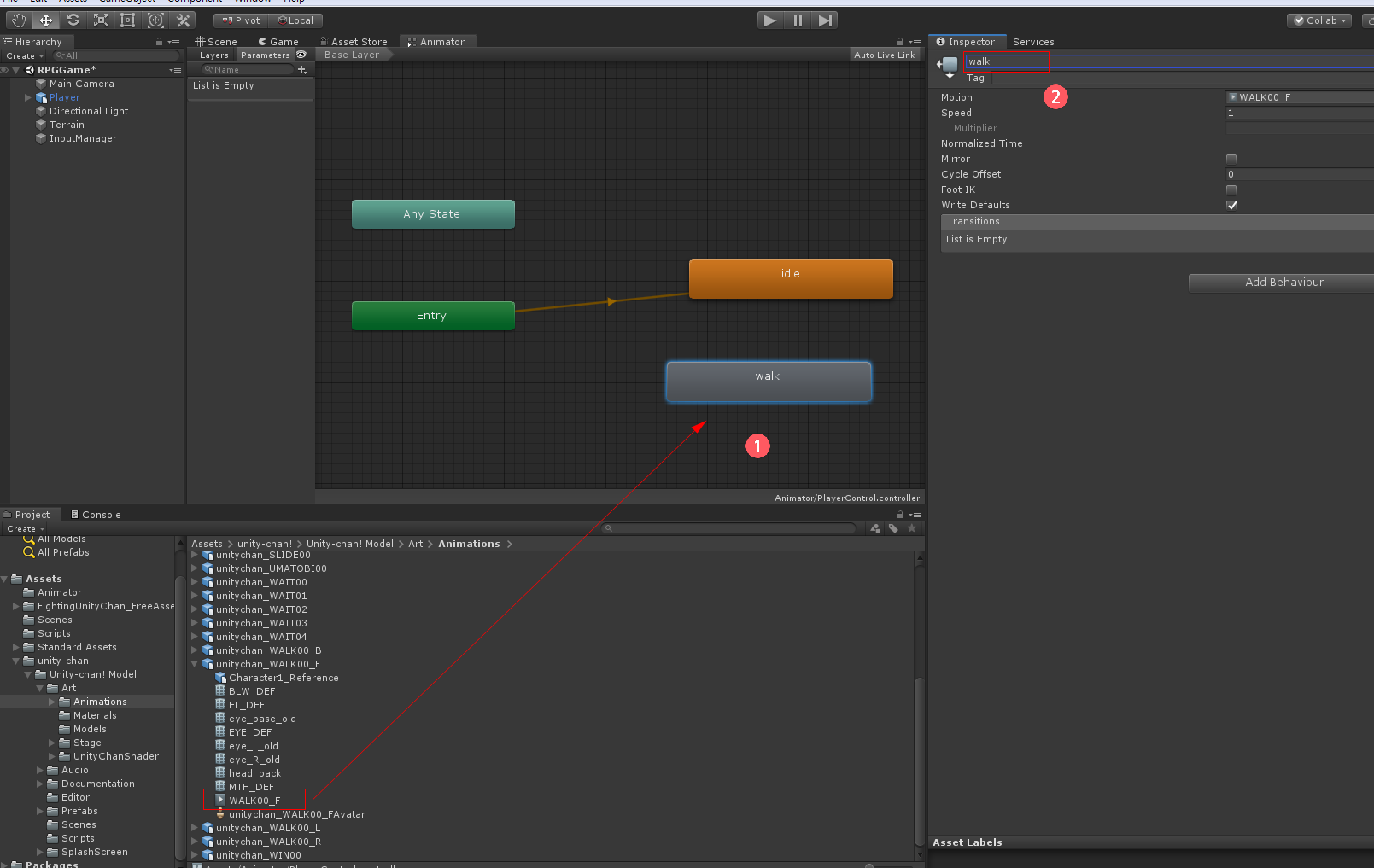Open the Project Create dropdown
1374x868 pixels.
point(25,528)
